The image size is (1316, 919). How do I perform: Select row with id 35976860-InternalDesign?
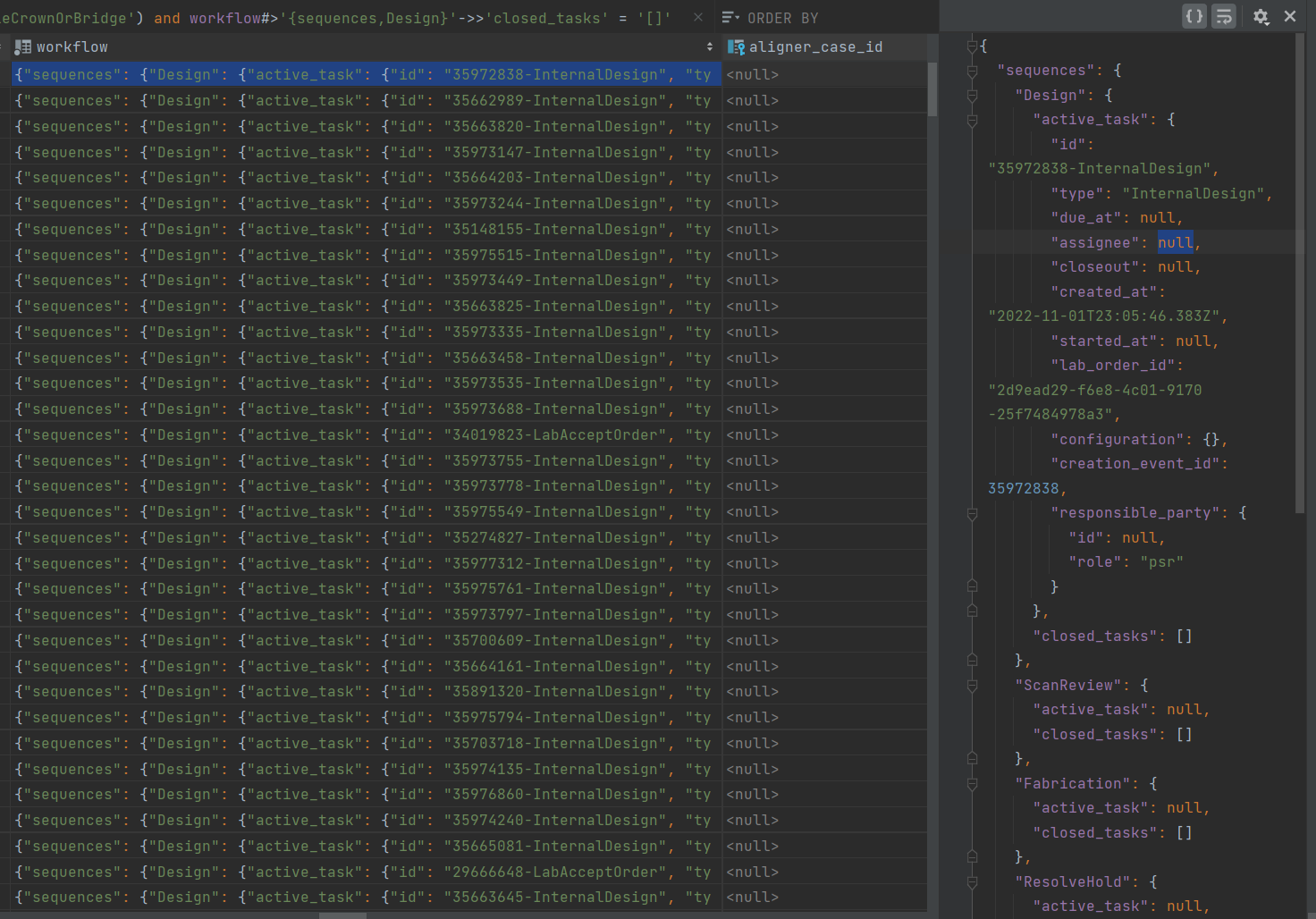coord(367,795)
